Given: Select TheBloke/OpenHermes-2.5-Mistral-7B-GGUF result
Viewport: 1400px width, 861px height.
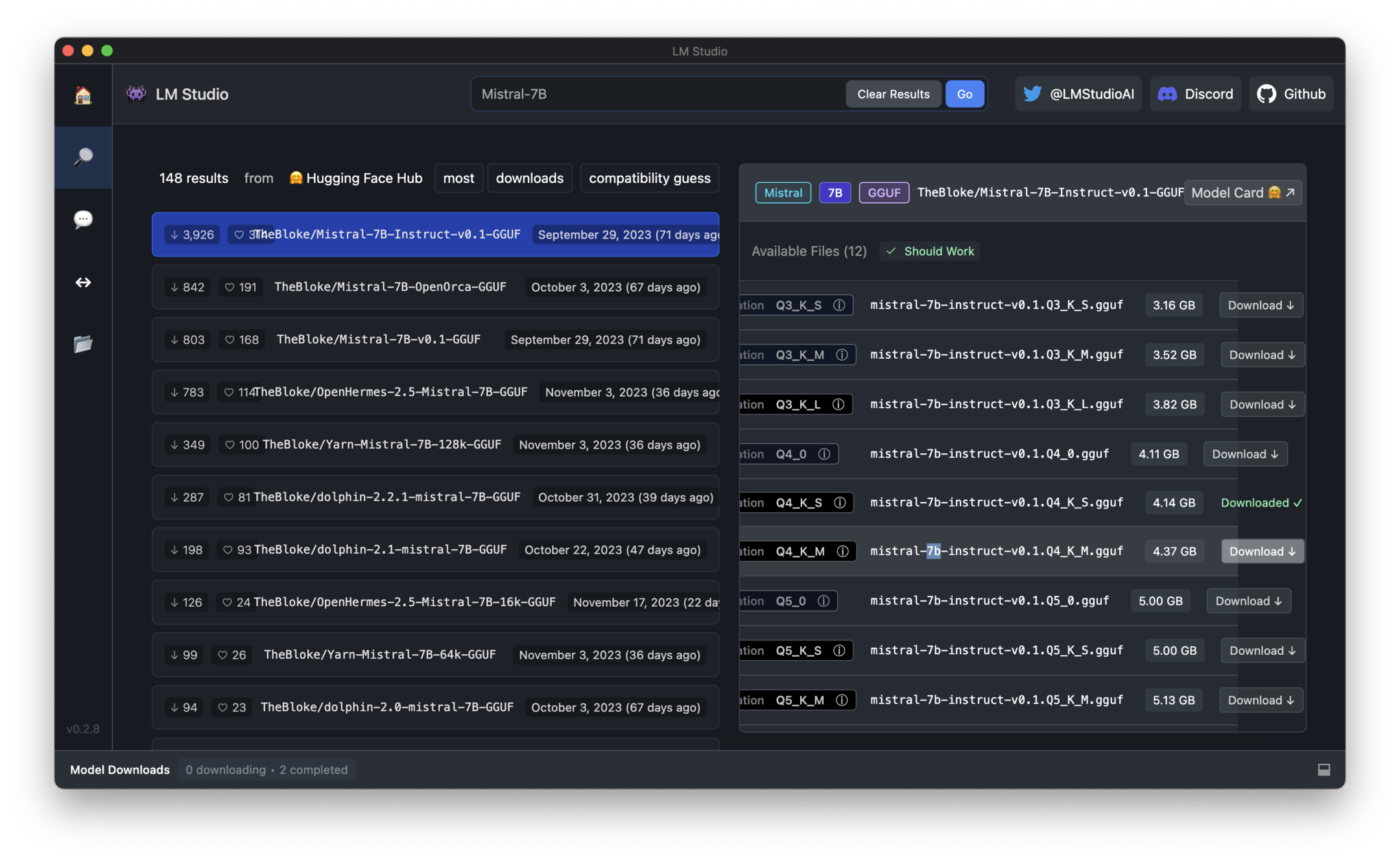Looking at the screenshot, I should (435, 392).
